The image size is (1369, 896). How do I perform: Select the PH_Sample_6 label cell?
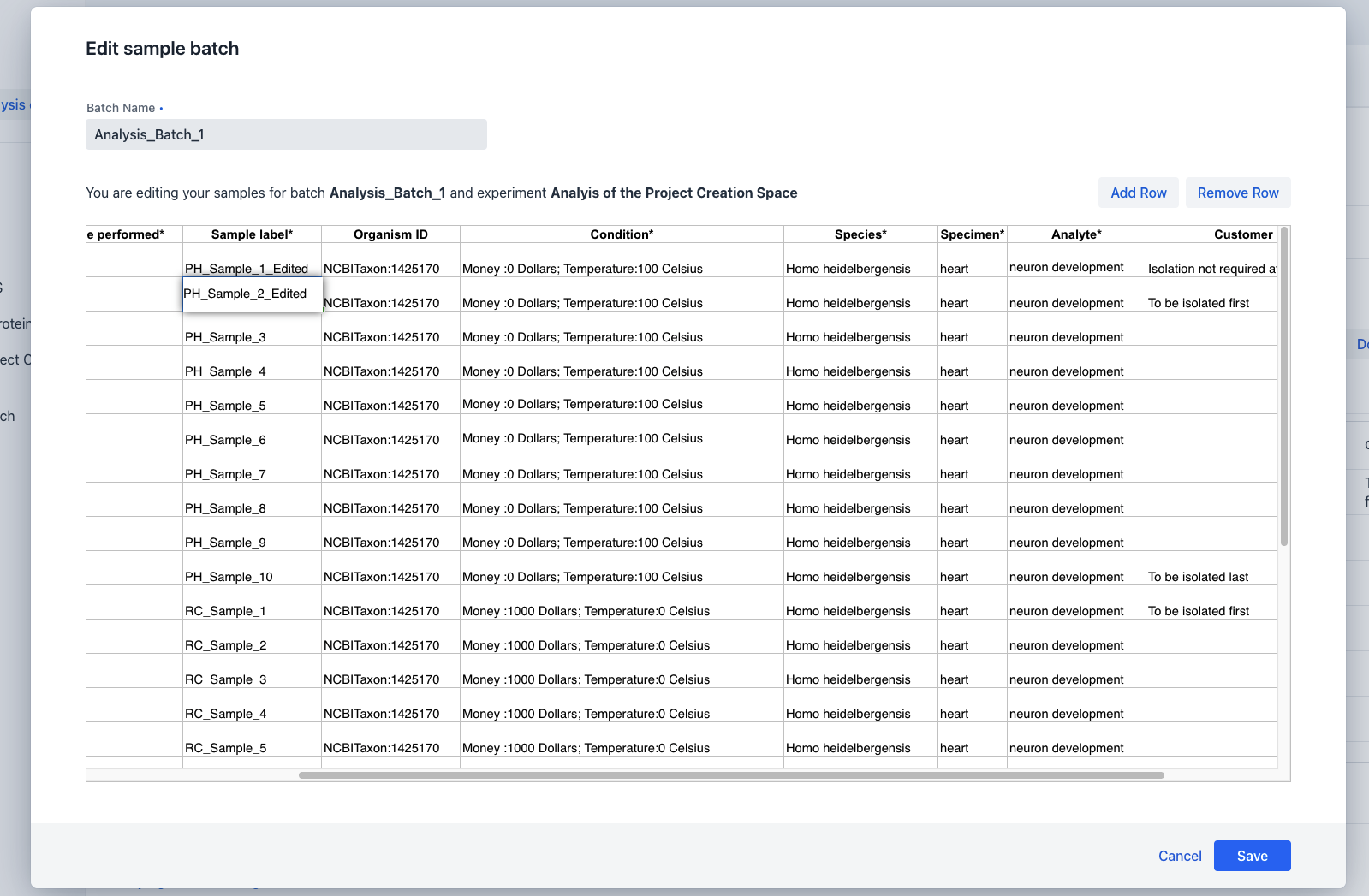pos(252,431)
